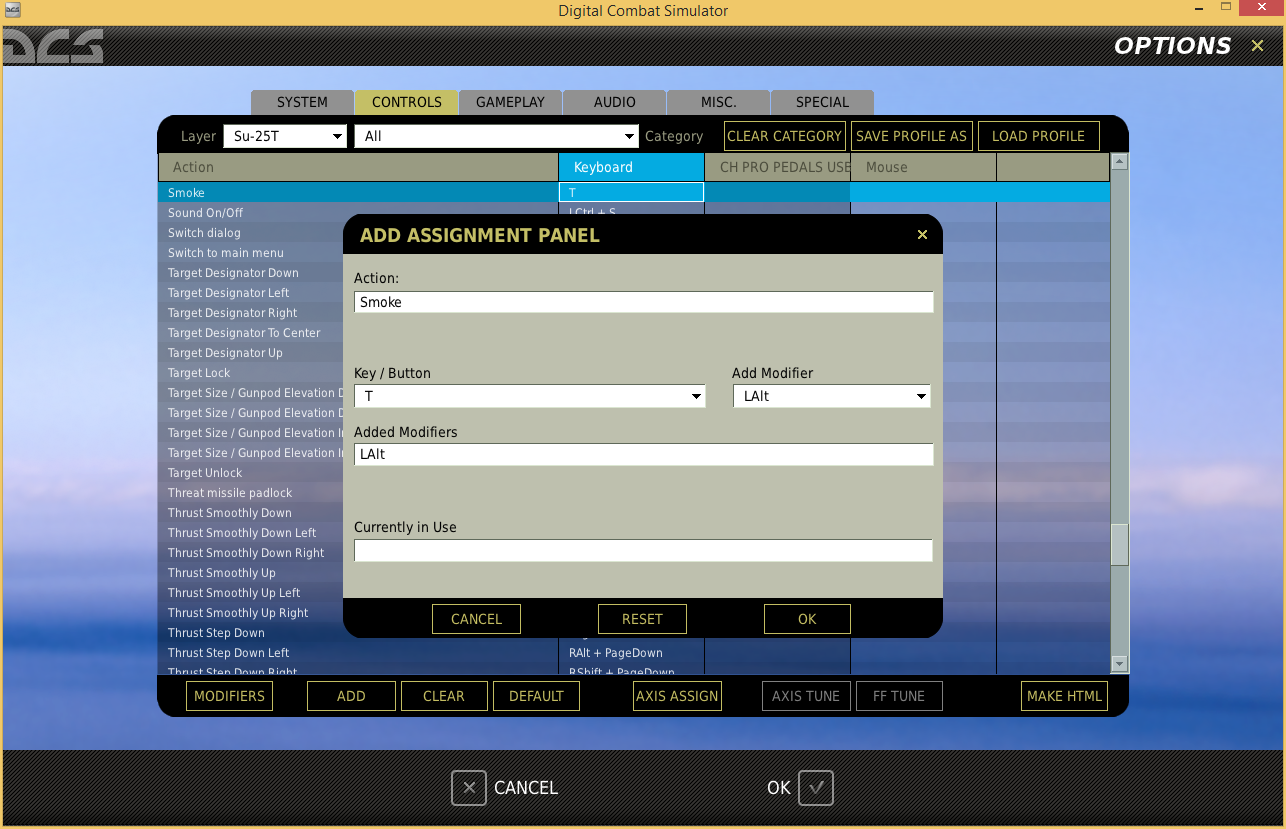Viewport: 1286px width, 829px height.
Task: Switch to the CONTROLS tab
Action: pos(407,102)
